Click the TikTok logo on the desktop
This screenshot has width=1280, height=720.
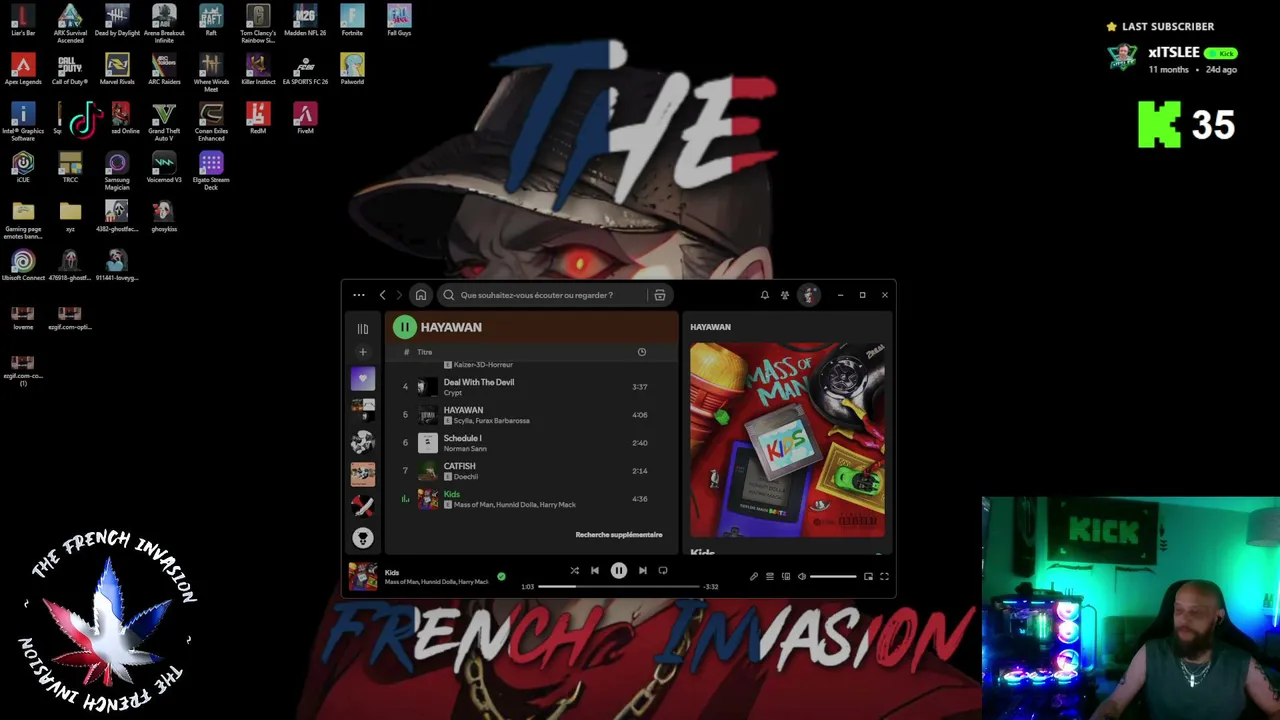coord(86,119)
